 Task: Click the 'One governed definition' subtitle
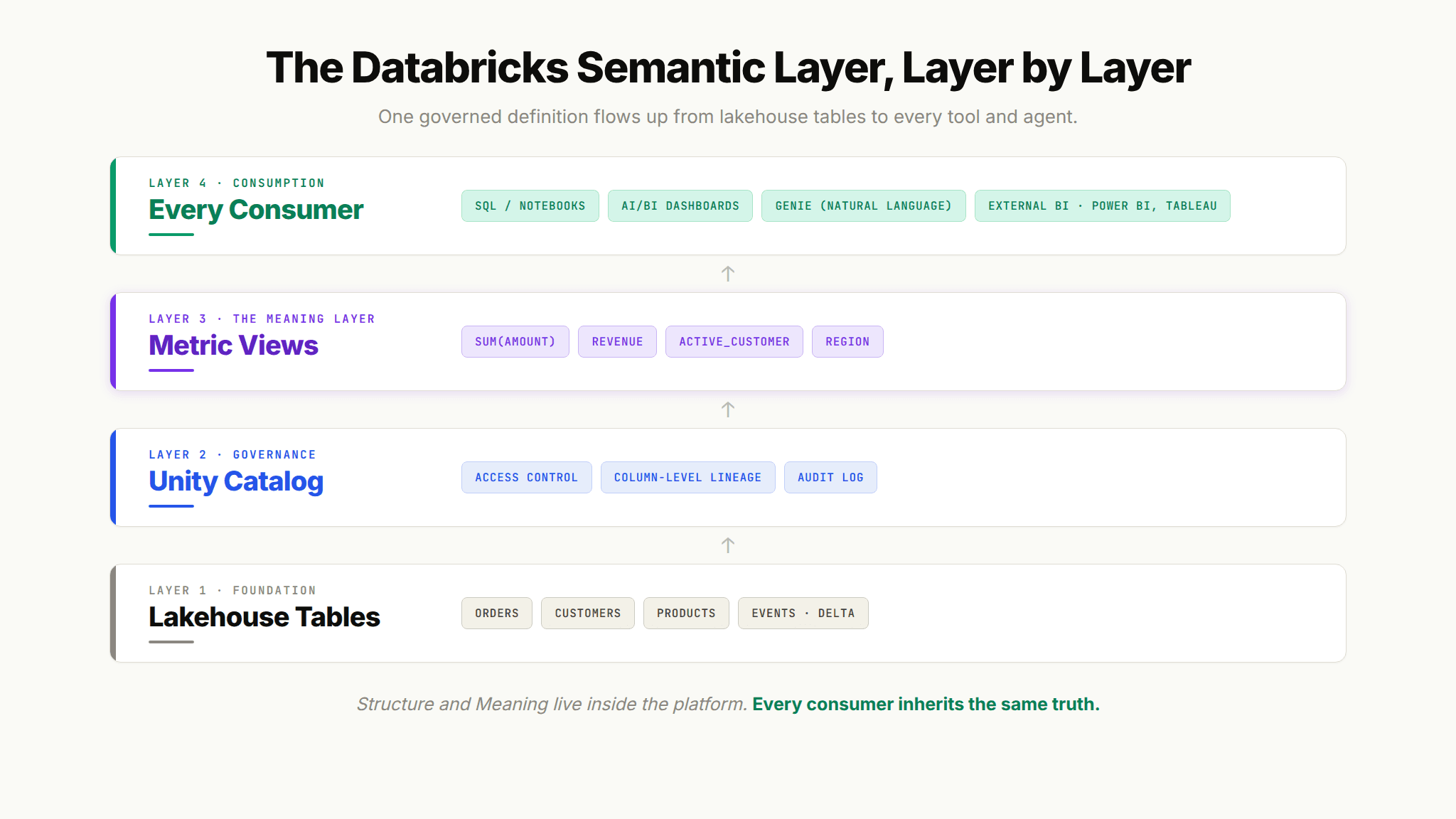(x=728, y=117)
